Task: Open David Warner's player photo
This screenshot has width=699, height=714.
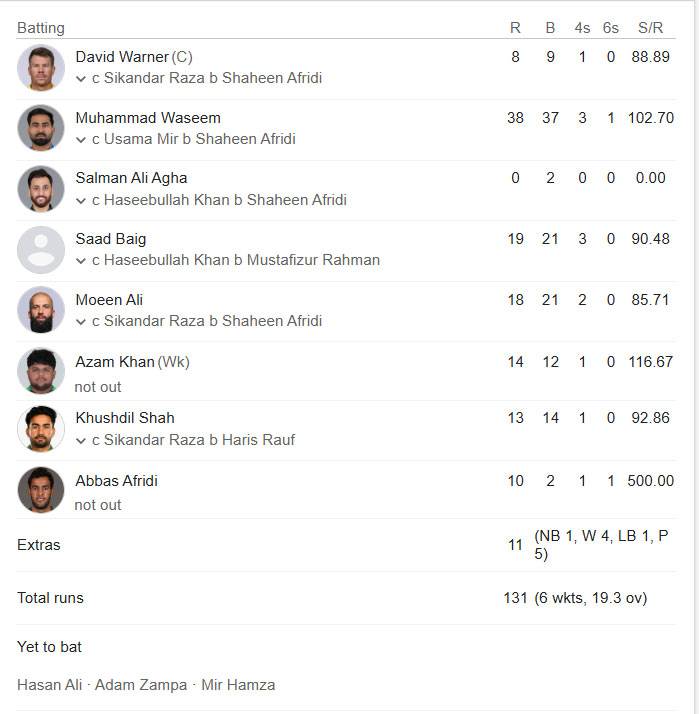Action: click(x=41, y=68)
